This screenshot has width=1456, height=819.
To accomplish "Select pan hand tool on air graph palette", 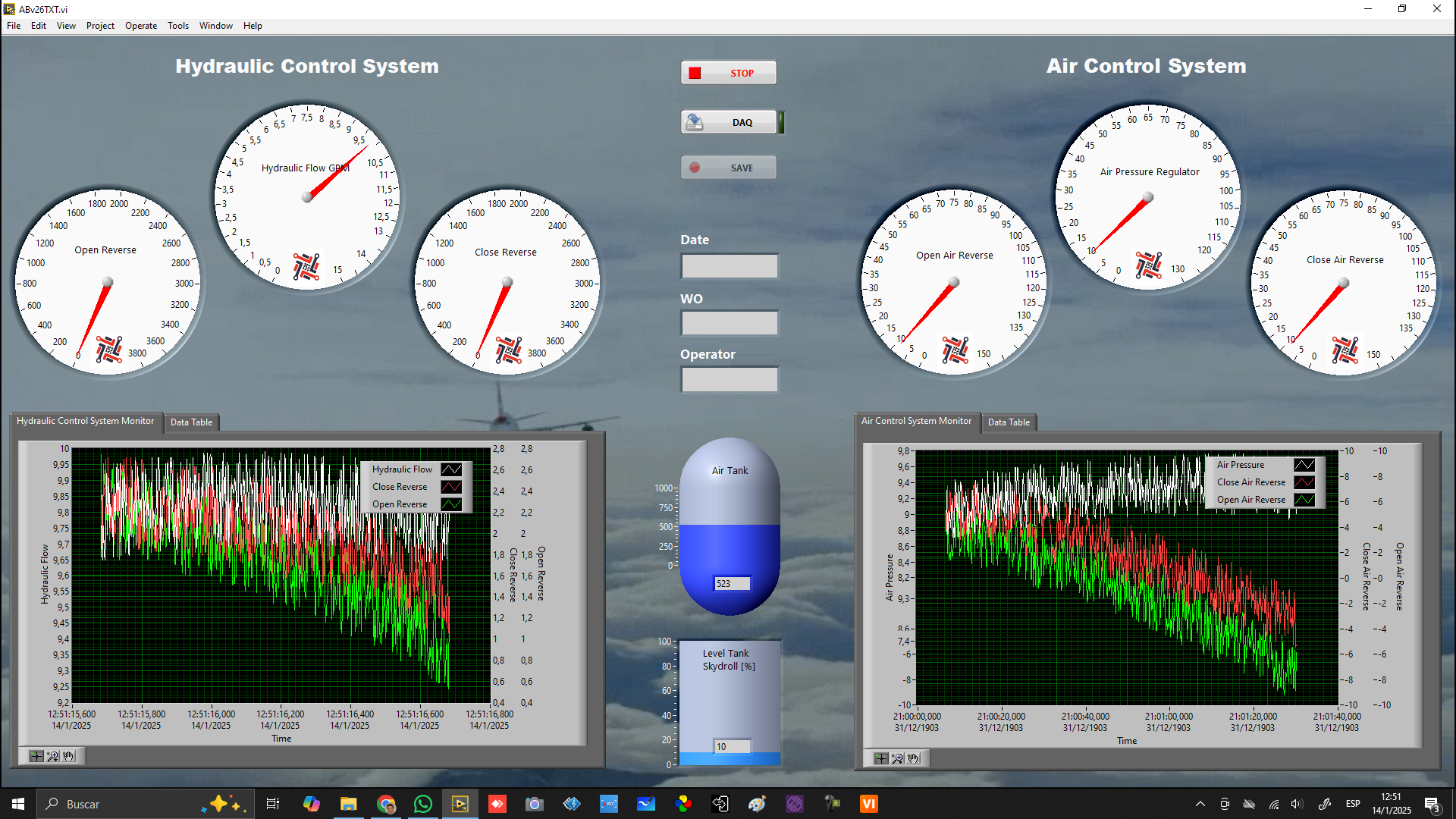I will [914, 758].
